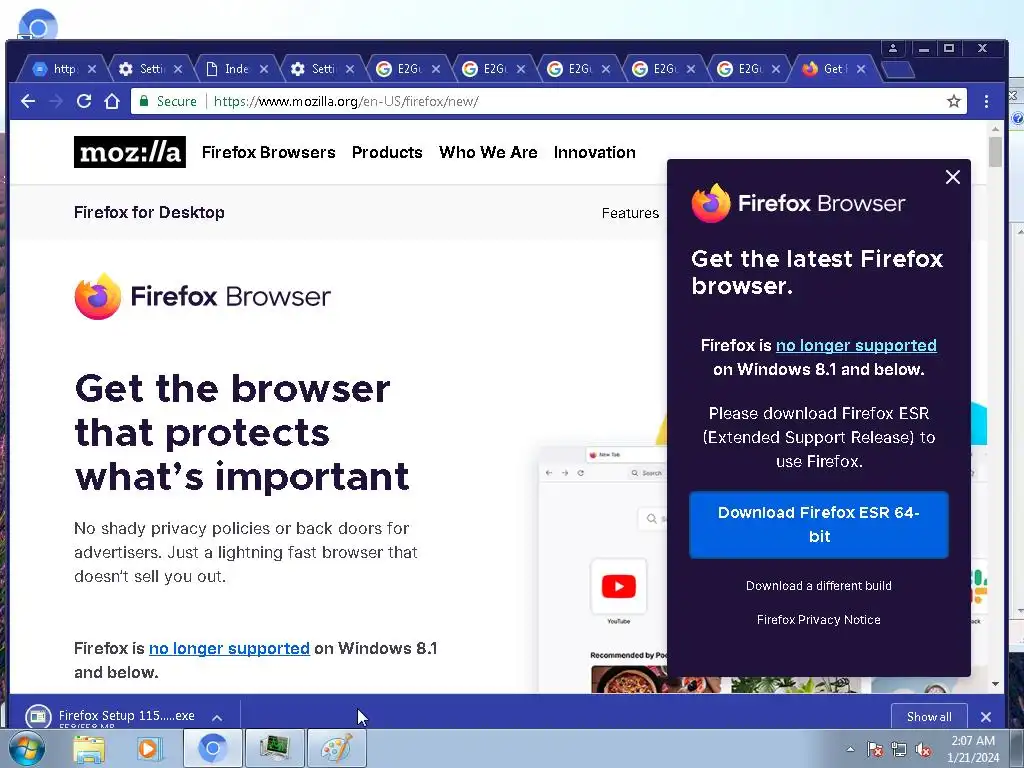Click no longer supported link in popup
The width and height of the screenshot is (1024, 768).
point(856,345)
